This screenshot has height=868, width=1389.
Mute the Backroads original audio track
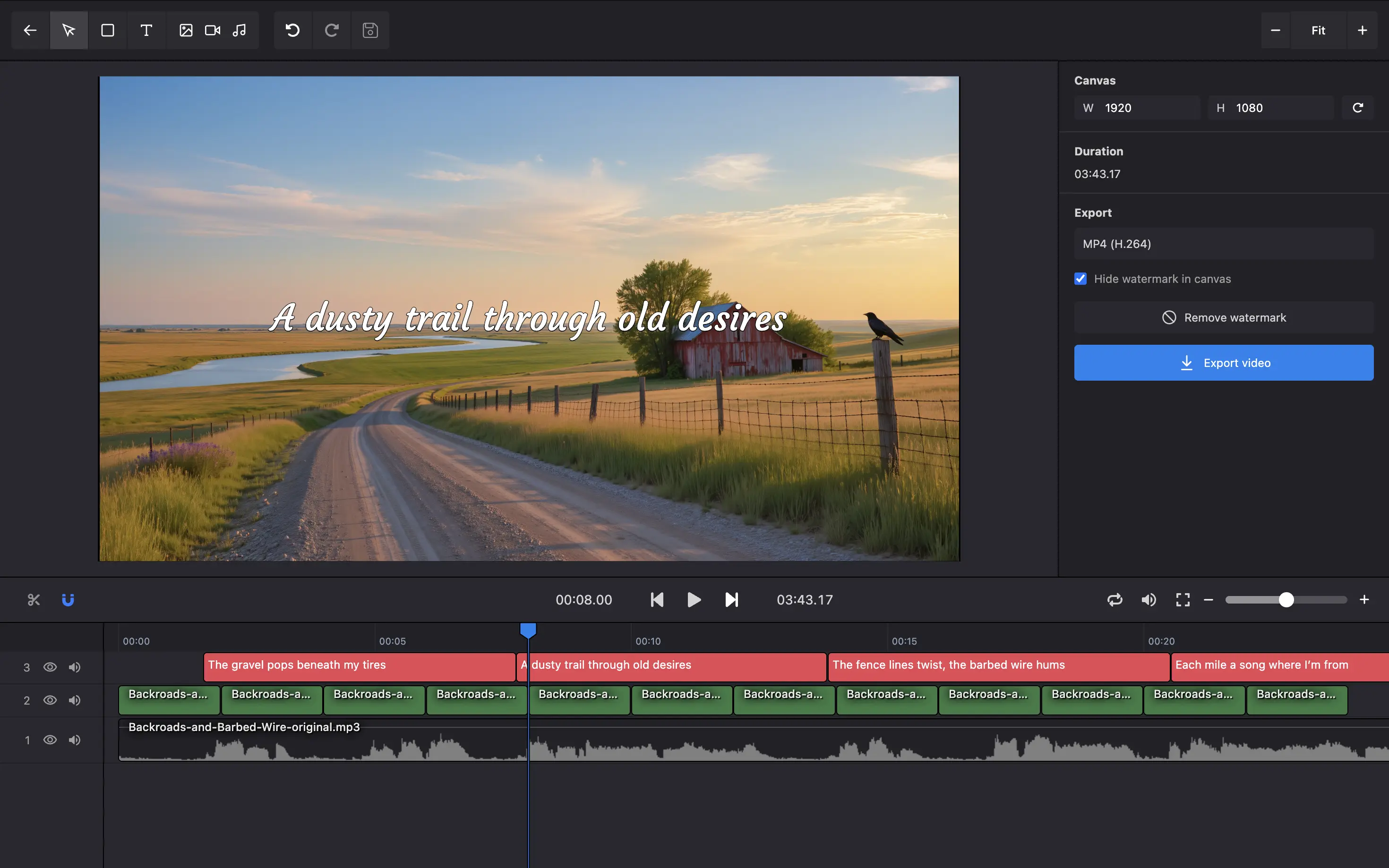coord(75,740)
